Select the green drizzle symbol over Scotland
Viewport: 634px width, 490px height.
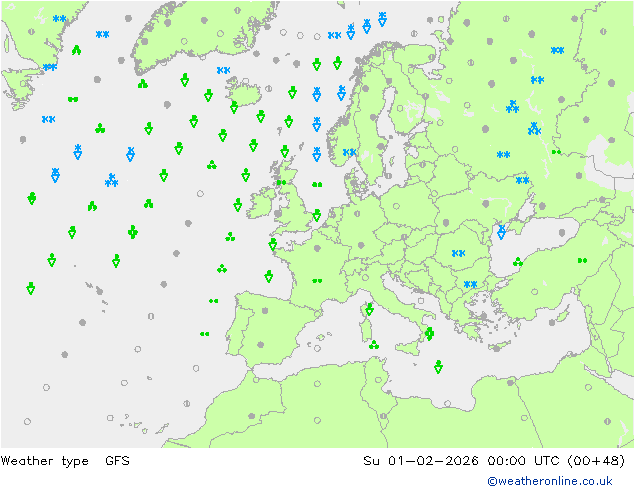(281, 183)
